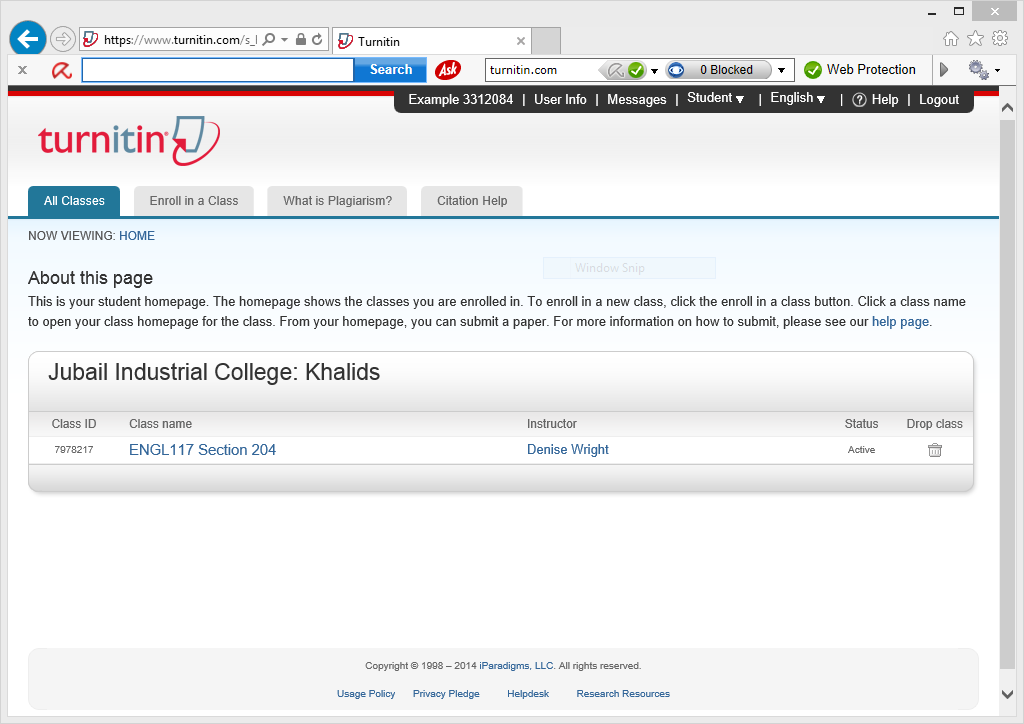The width and height of the screenshot is (1024, 724).
Task: Open the browser home icon
Action: (x=951, y=39)
